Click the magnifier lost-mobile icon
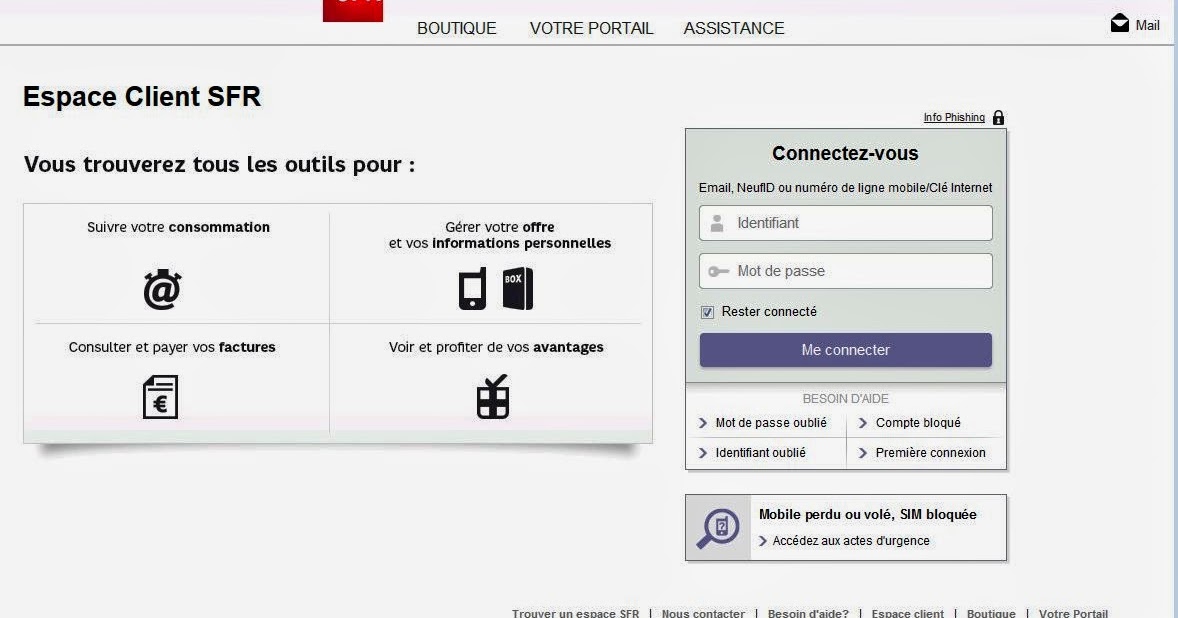1178x618 pixels. [718, 528]
